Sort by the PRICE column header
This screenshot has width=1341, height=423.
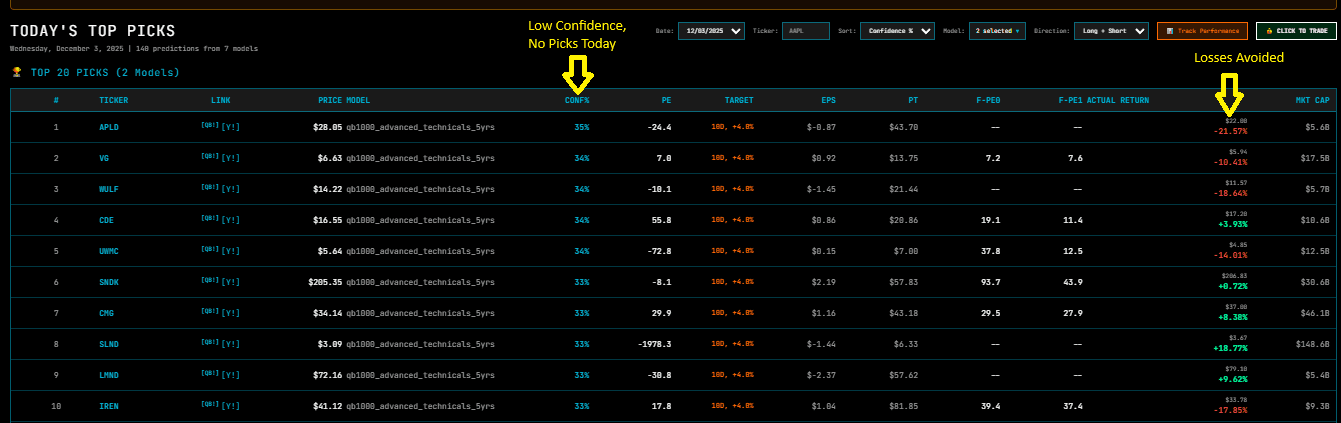(x=330, y=100)
